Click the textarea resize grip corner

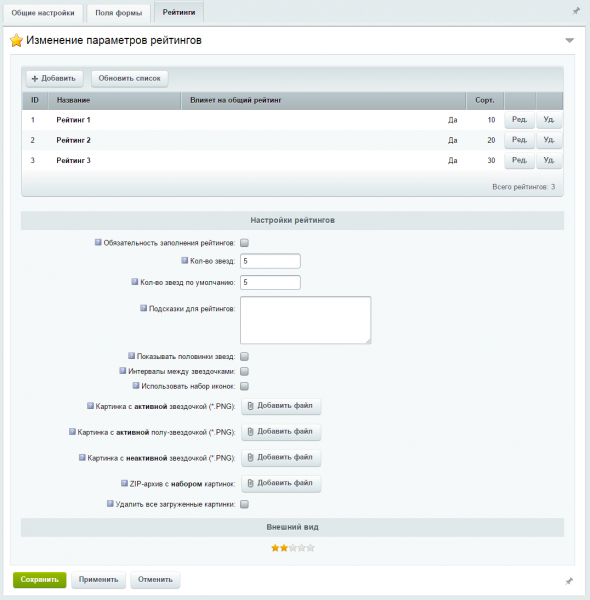[368, 341]
